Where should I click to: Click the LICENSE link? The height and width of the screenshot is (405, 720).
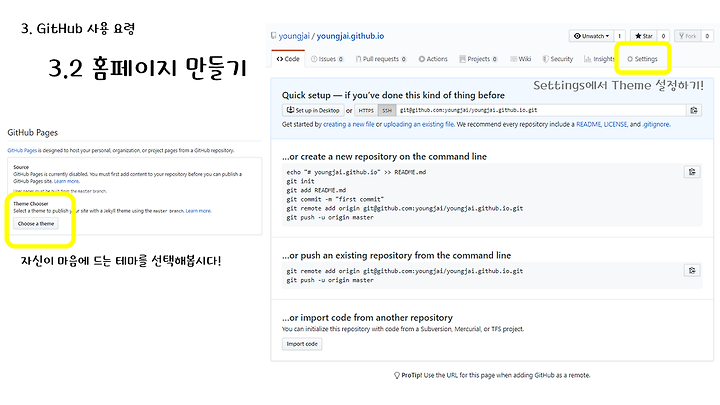pos(615,124)
